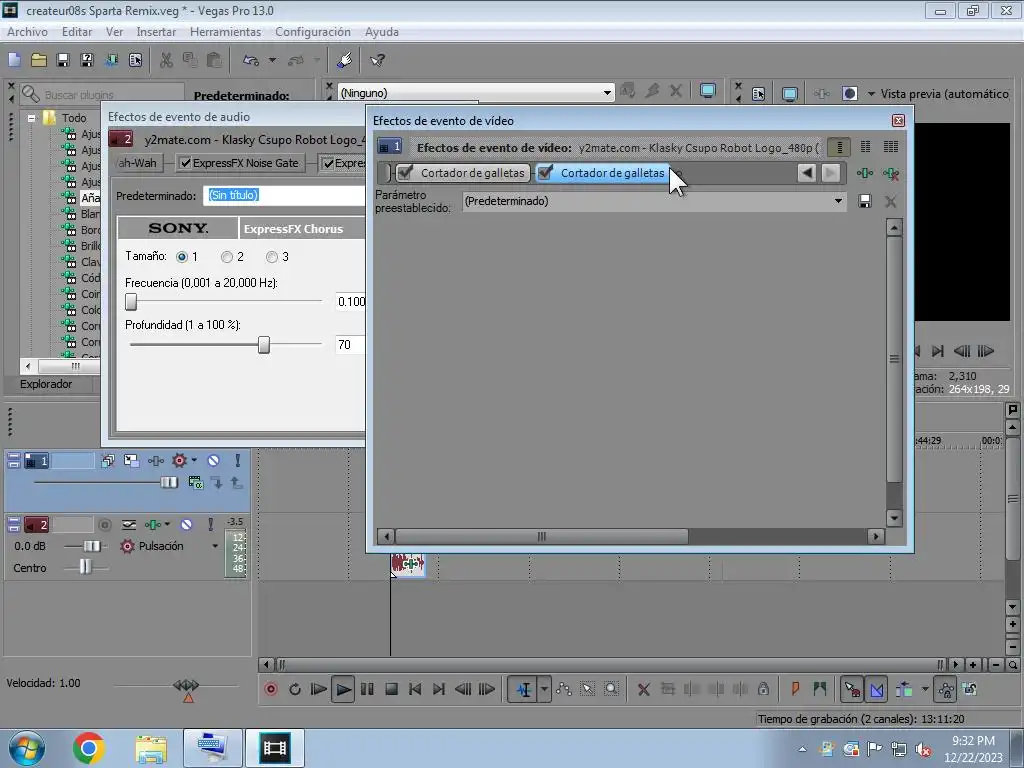Click Play from start in the transport bar
This screenshot has width=1024, height=768.
(319, 689)
